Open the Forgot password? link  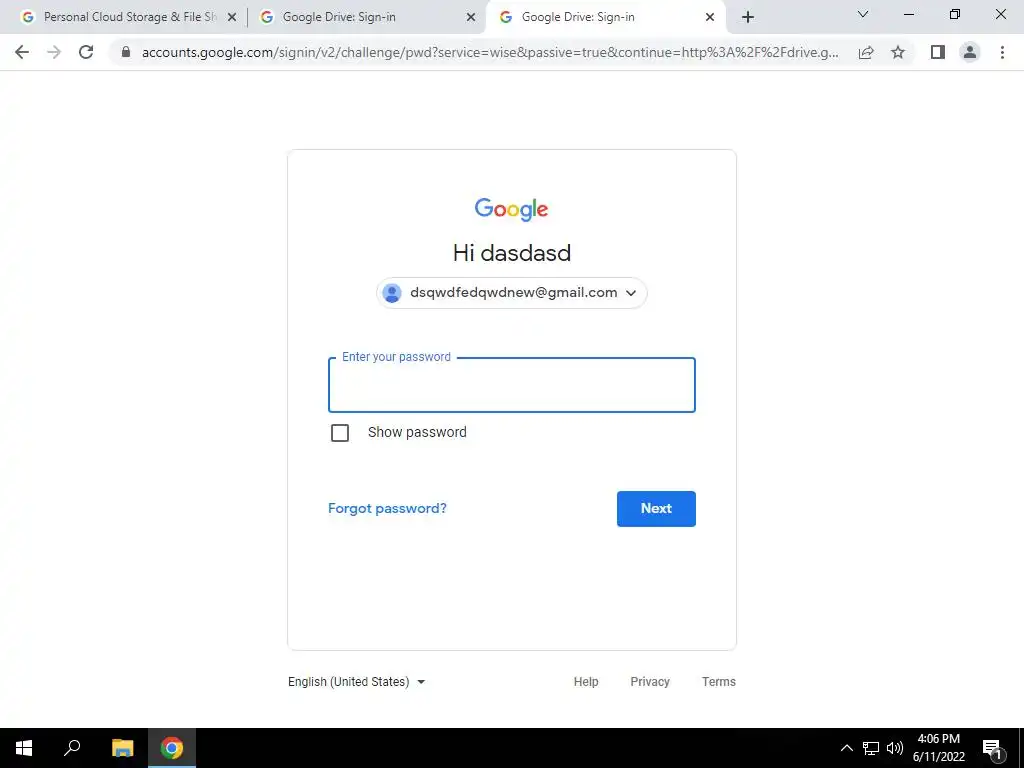pos(387,509)
